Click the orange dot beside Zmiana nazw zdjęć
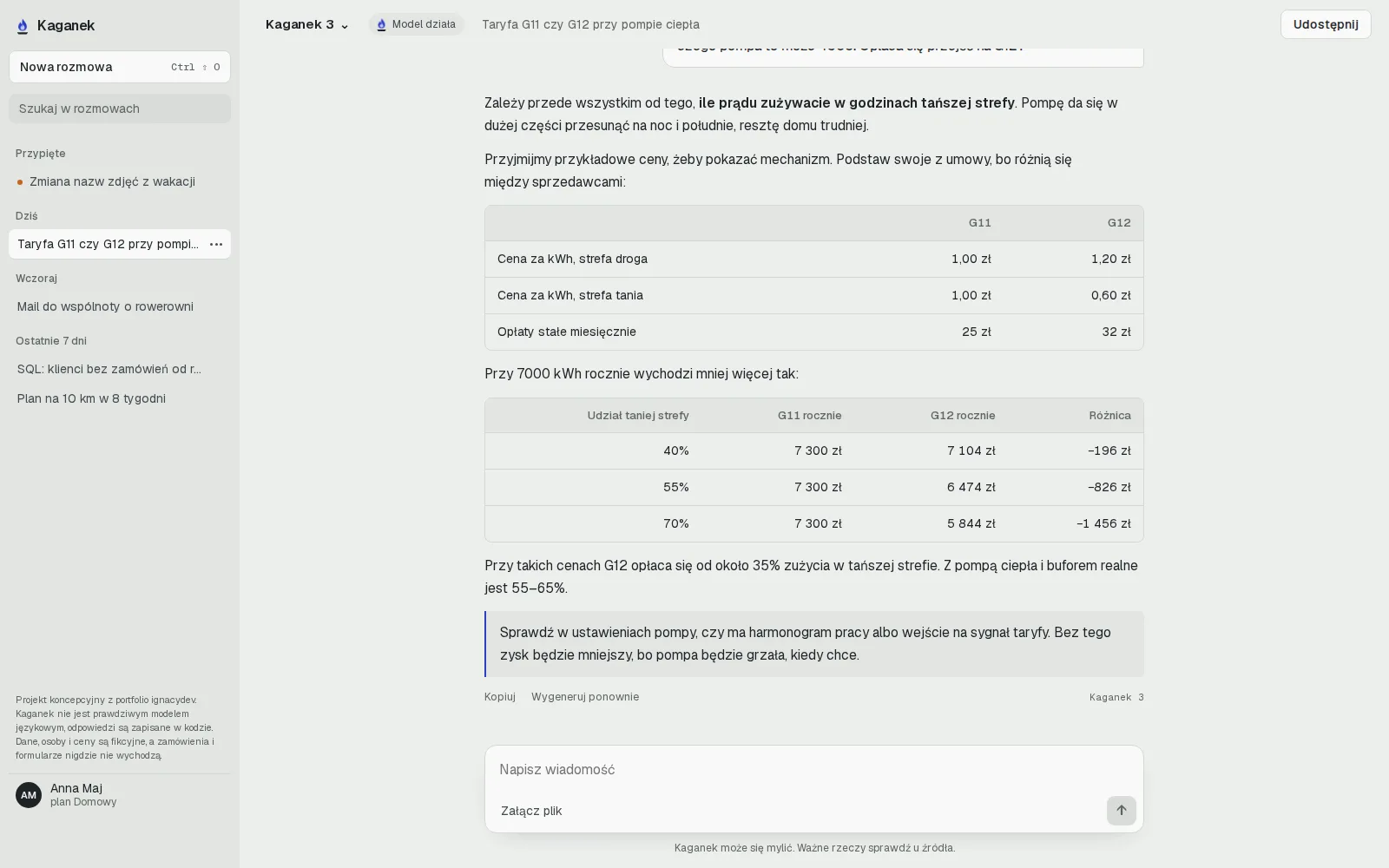Screen dimensions: 1389x868 click(x=20, y=182)
